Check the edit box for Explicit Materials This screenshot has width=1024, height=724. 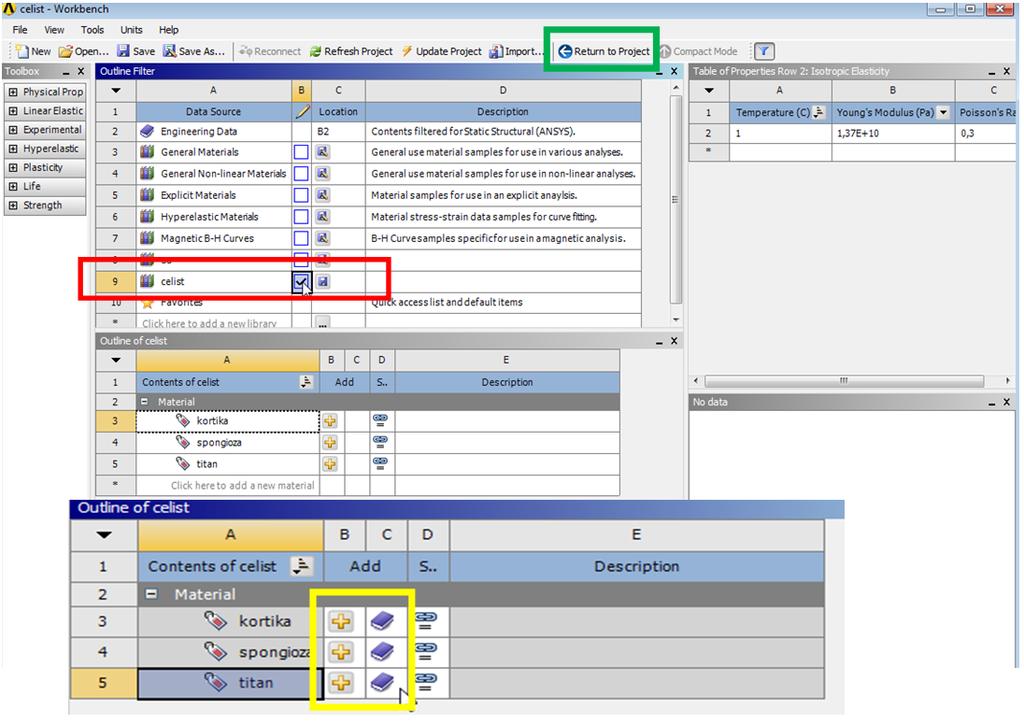tap(301, 195)
